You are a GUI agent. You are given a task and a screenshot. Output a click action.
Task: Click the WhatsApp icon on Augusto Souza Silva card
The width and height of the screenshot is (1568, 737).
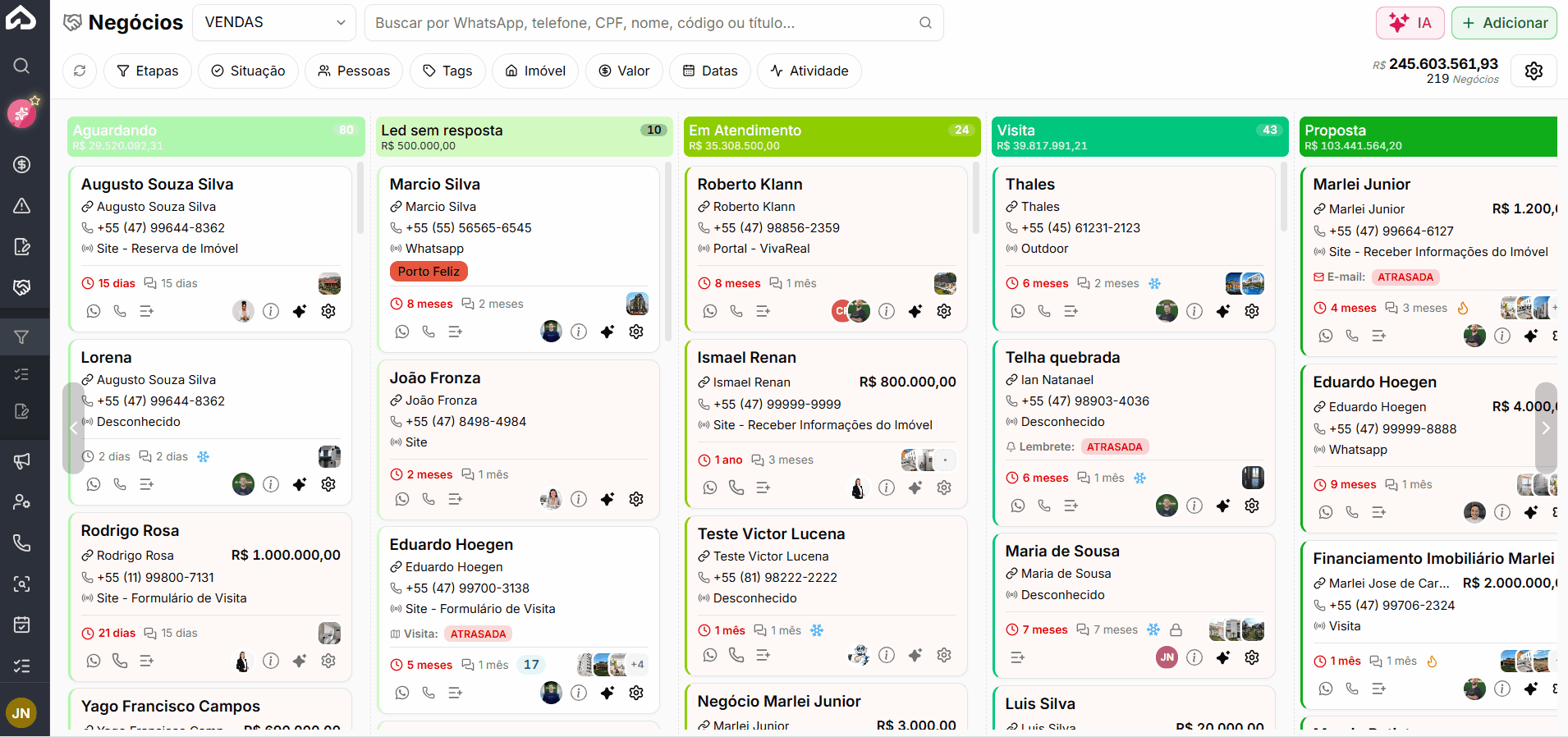coord(94,311)
